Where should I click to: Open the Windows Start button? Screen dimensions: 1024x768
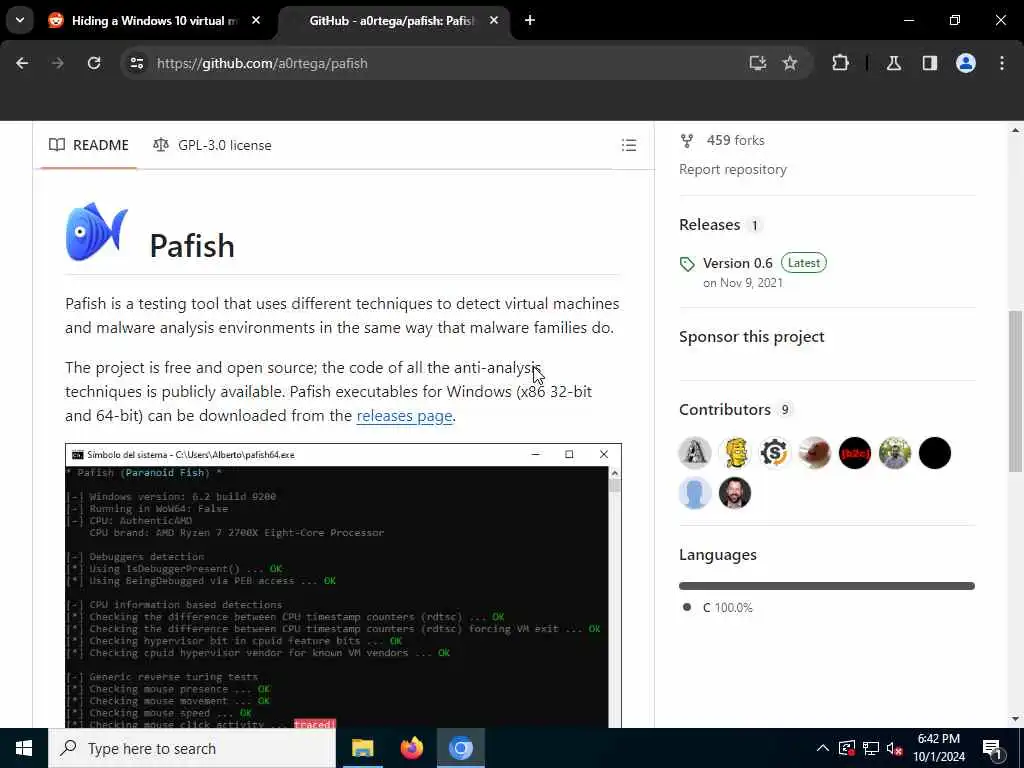click(x=24, y=748)
